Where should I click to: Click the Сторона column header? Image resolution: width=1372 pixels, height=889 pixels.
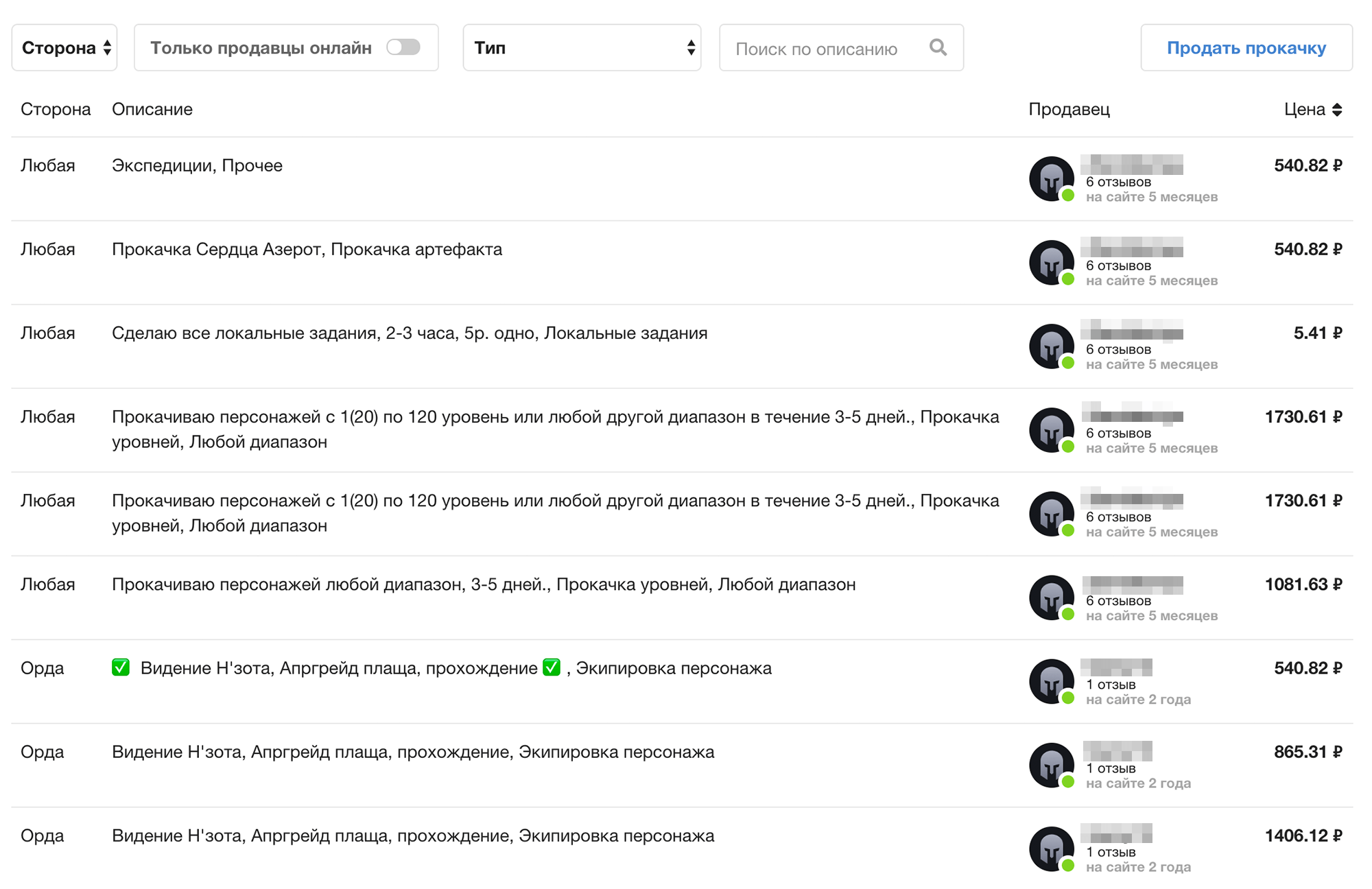(x=56, y=109)
